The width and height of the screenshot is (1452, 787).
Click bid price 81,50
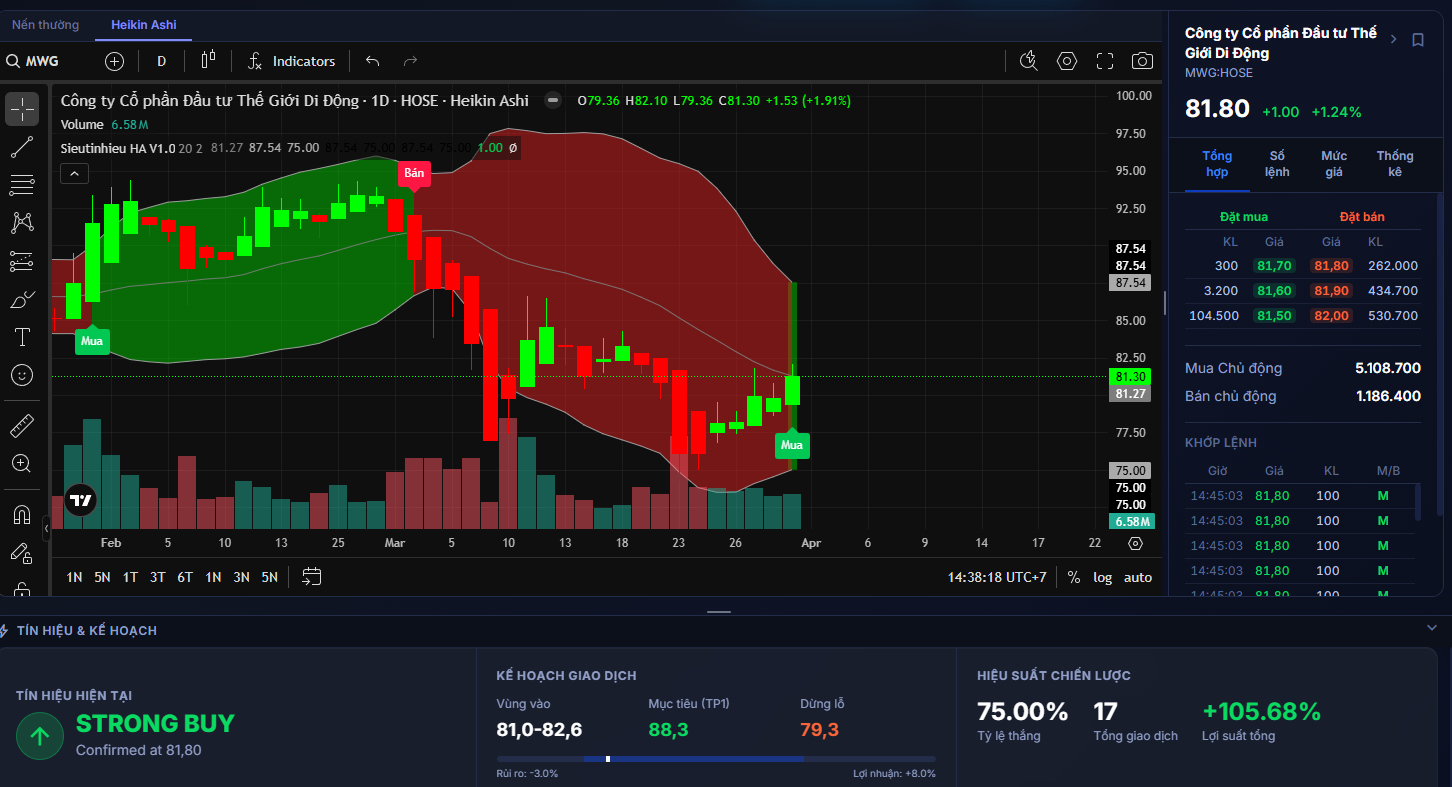[x=1274, y=316]
